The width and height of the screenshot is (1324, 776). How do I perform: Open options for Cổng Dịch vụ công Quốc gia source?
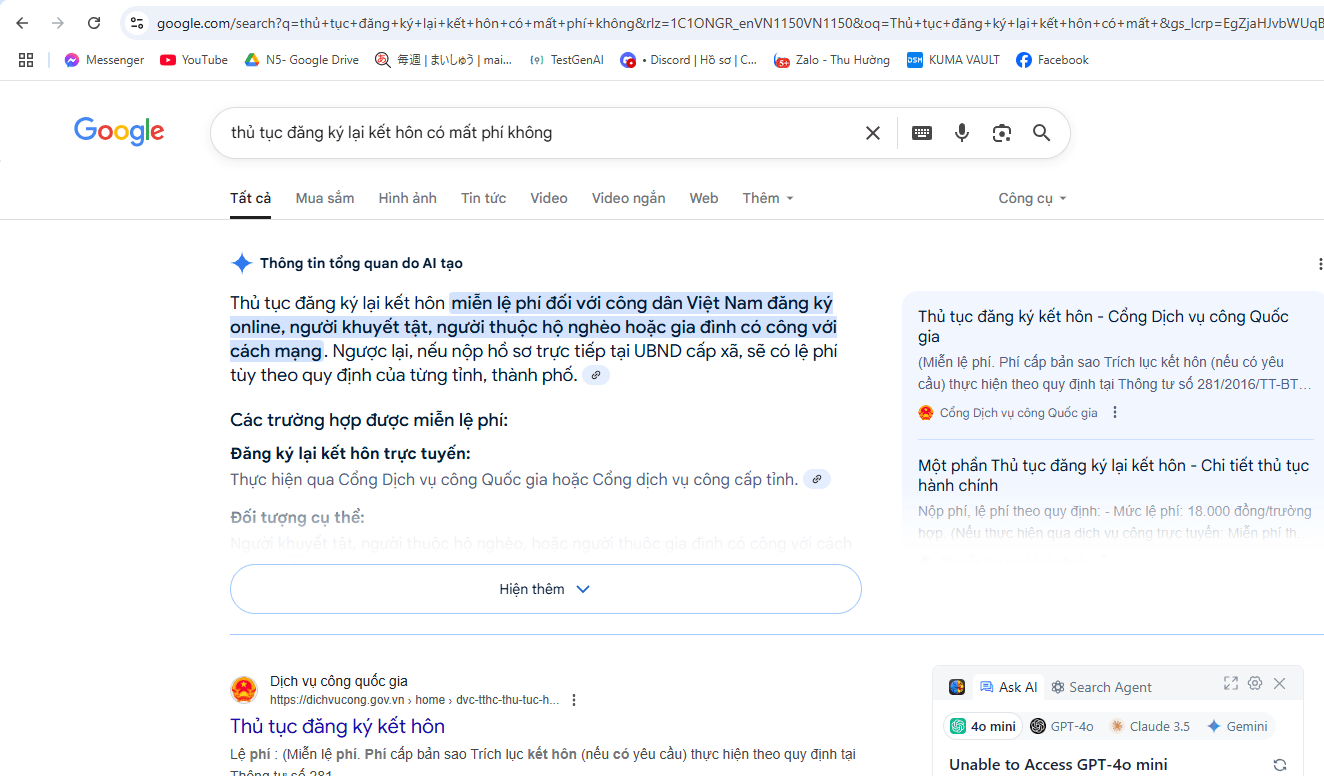click(x=1115, y=412)
